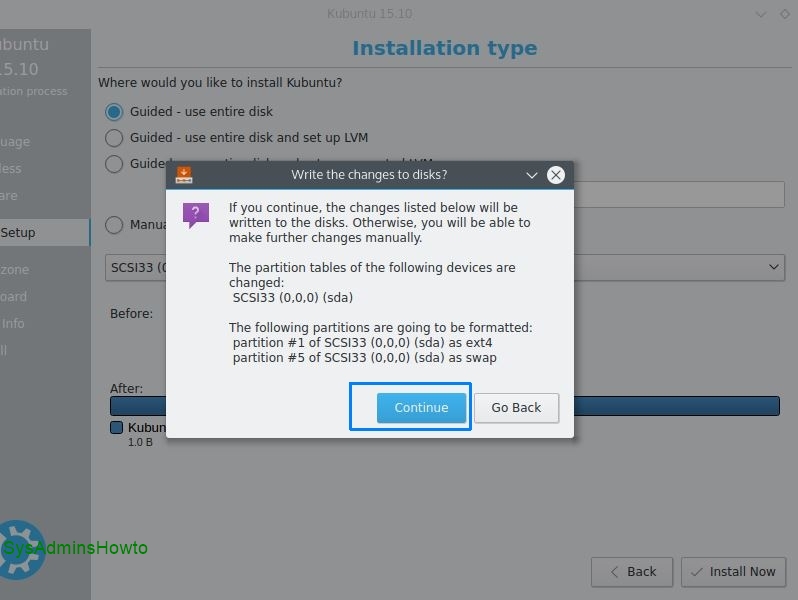Image resolution: width=798 pixels, height=600 pixels.
Task: Click the Kubuntu partition legend color square
Action: coord(117,427)
